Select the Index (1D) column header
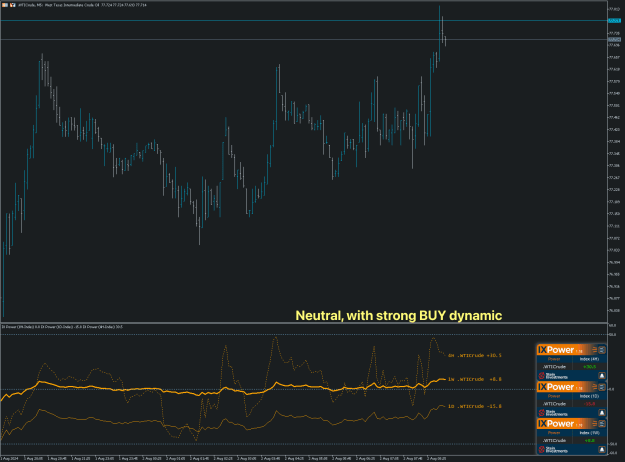The width and height of the screenshot is (625, 462). [x=589, y=396]
